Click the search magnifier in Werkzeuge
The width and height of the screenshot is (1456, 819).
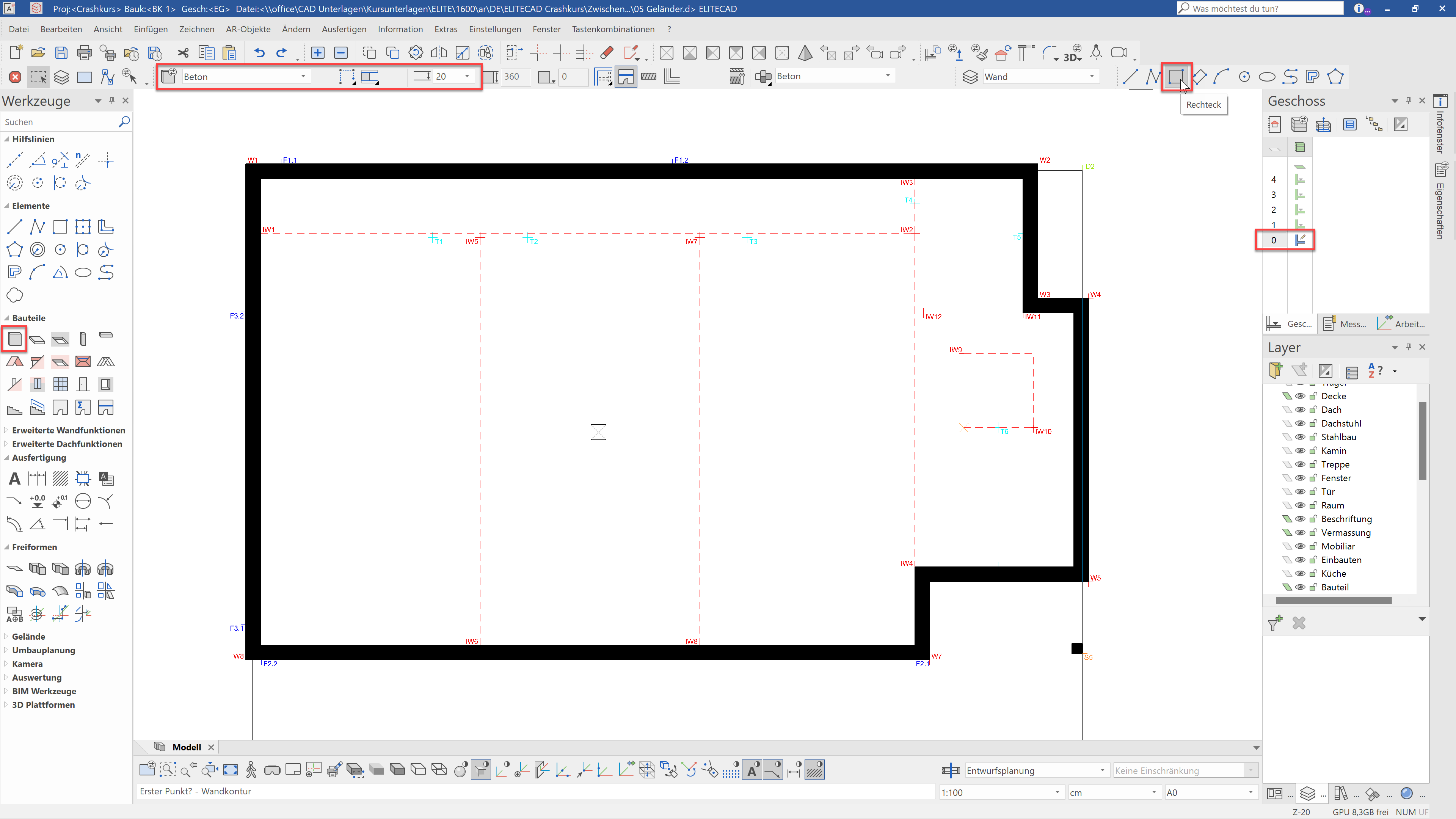pos(124,121)
